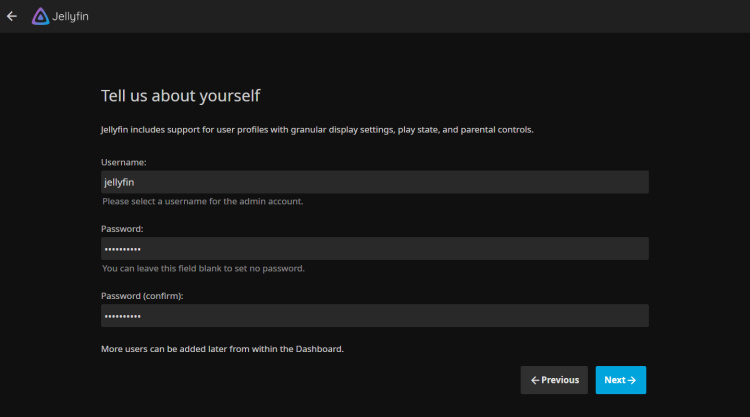The width and height of the screenshot is (750, 417).
Task: Click the "Password:" label
Action: (x=122, y=229)
